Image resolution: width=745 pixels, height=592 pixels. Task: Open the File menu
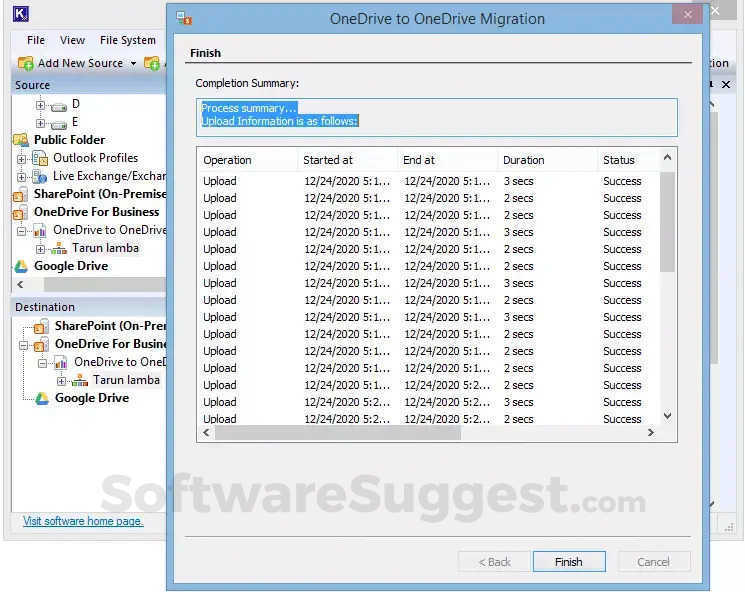(36, 40)
